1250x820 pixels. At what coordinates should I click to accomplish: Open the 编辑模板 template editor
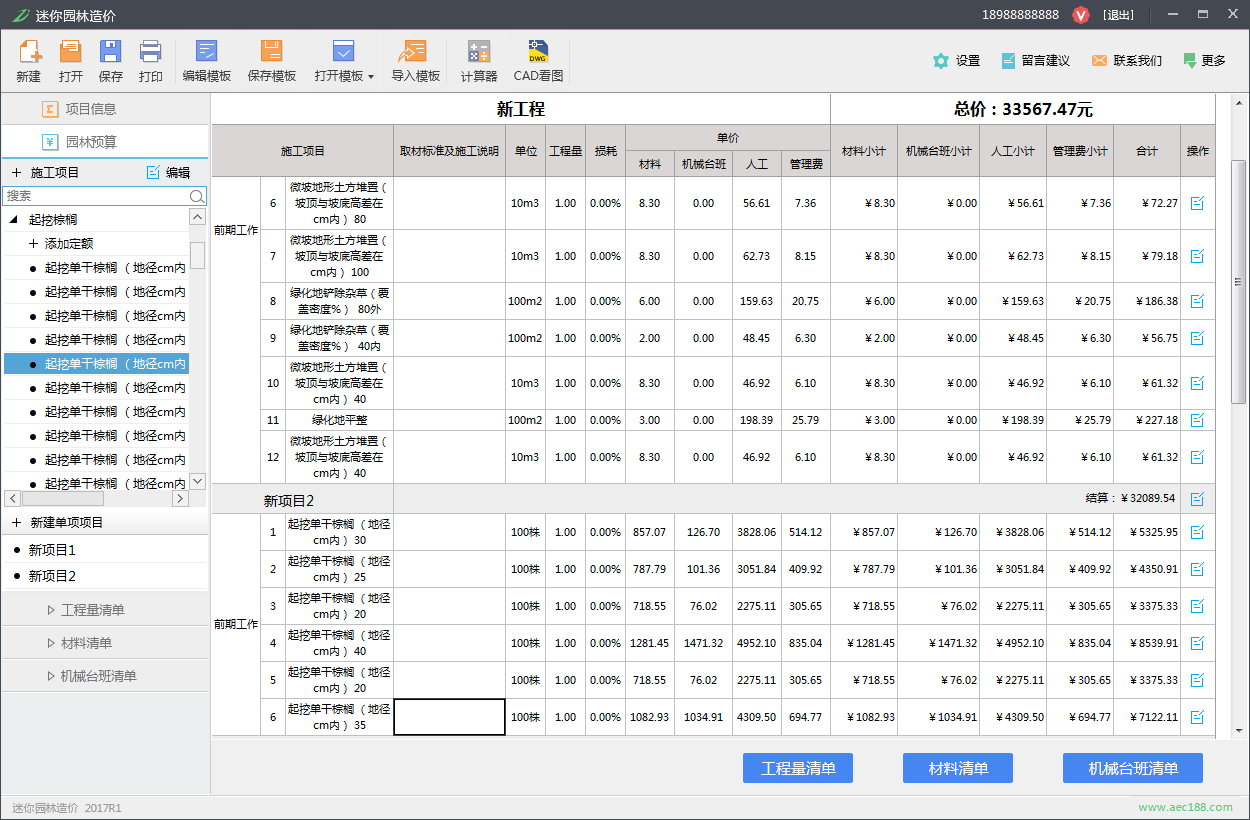(x=207, y=60)
